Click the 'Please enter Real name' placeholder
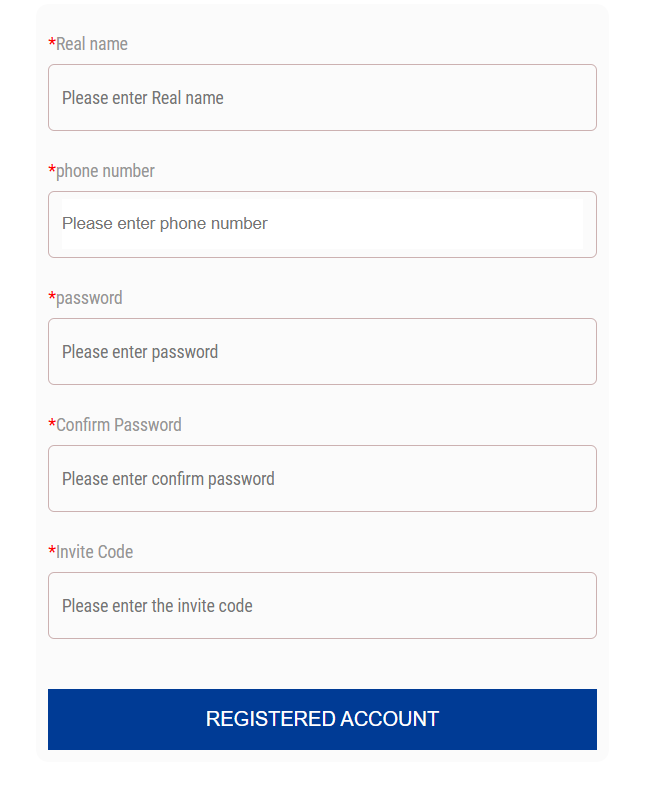655x789 pixels. [143, 98]
